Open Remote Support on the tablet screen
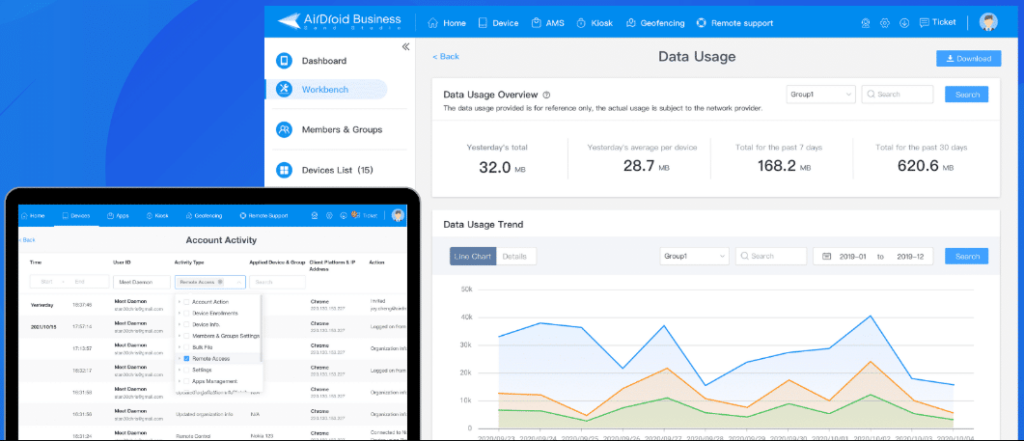The width and height of the screenshot is (1024, 441). pos(264,215)
